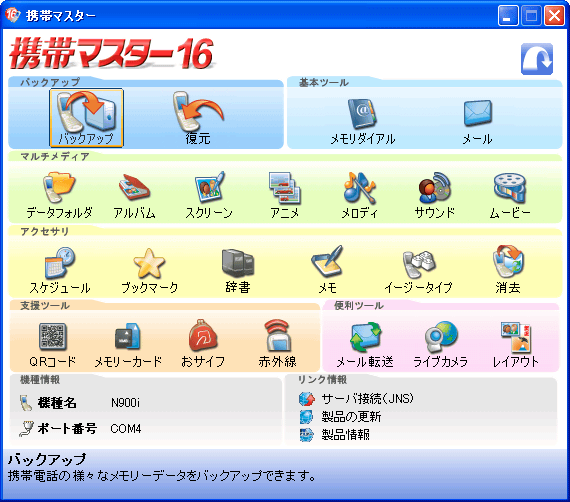The height and width of the screenshot is (502, 570).
Task: Open the 赤外線 infrared tool
Action: [x=277, y=344]
